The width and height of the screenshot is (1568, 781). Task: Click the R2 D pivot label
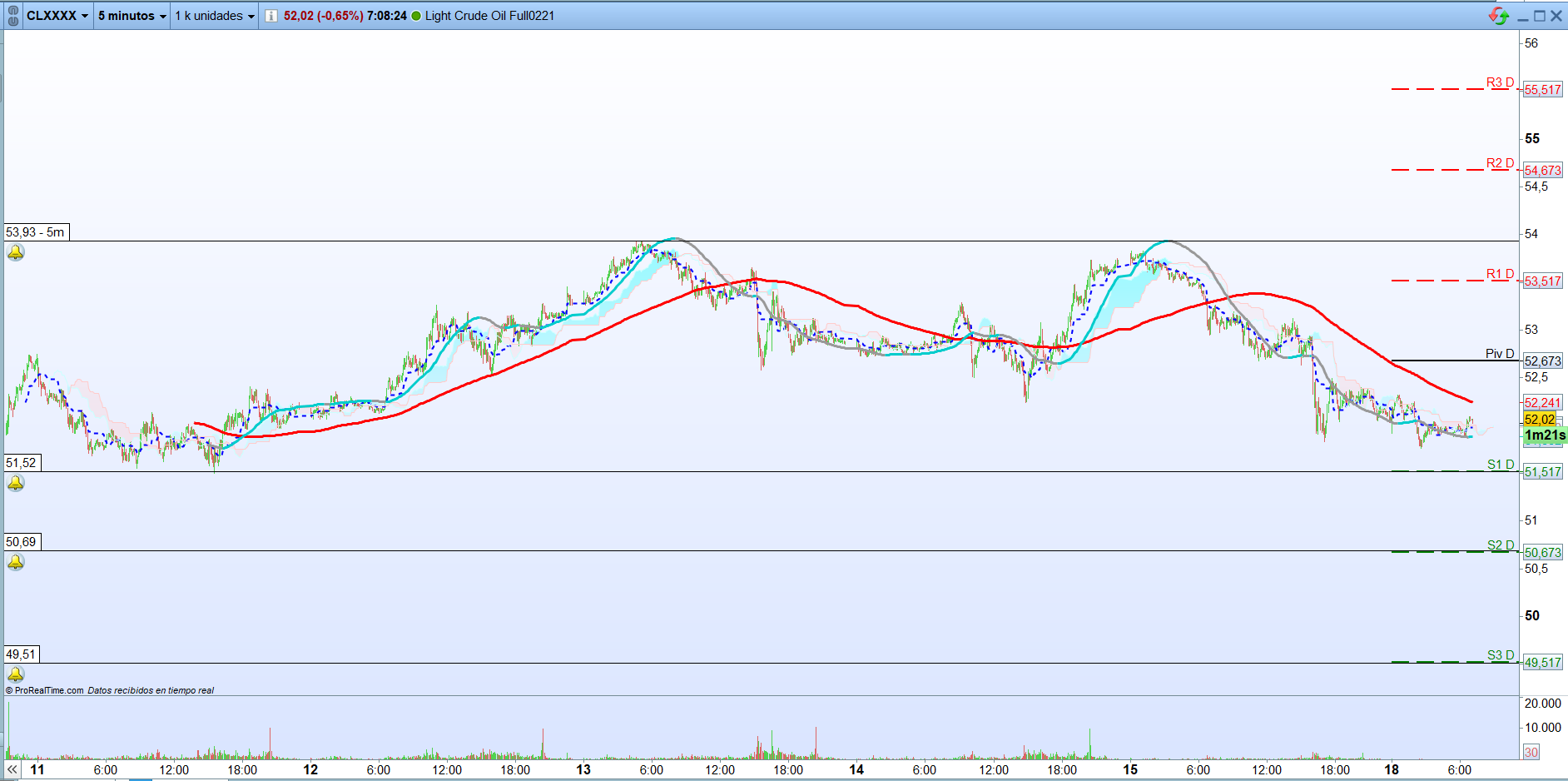click(x=1500, y=163)
